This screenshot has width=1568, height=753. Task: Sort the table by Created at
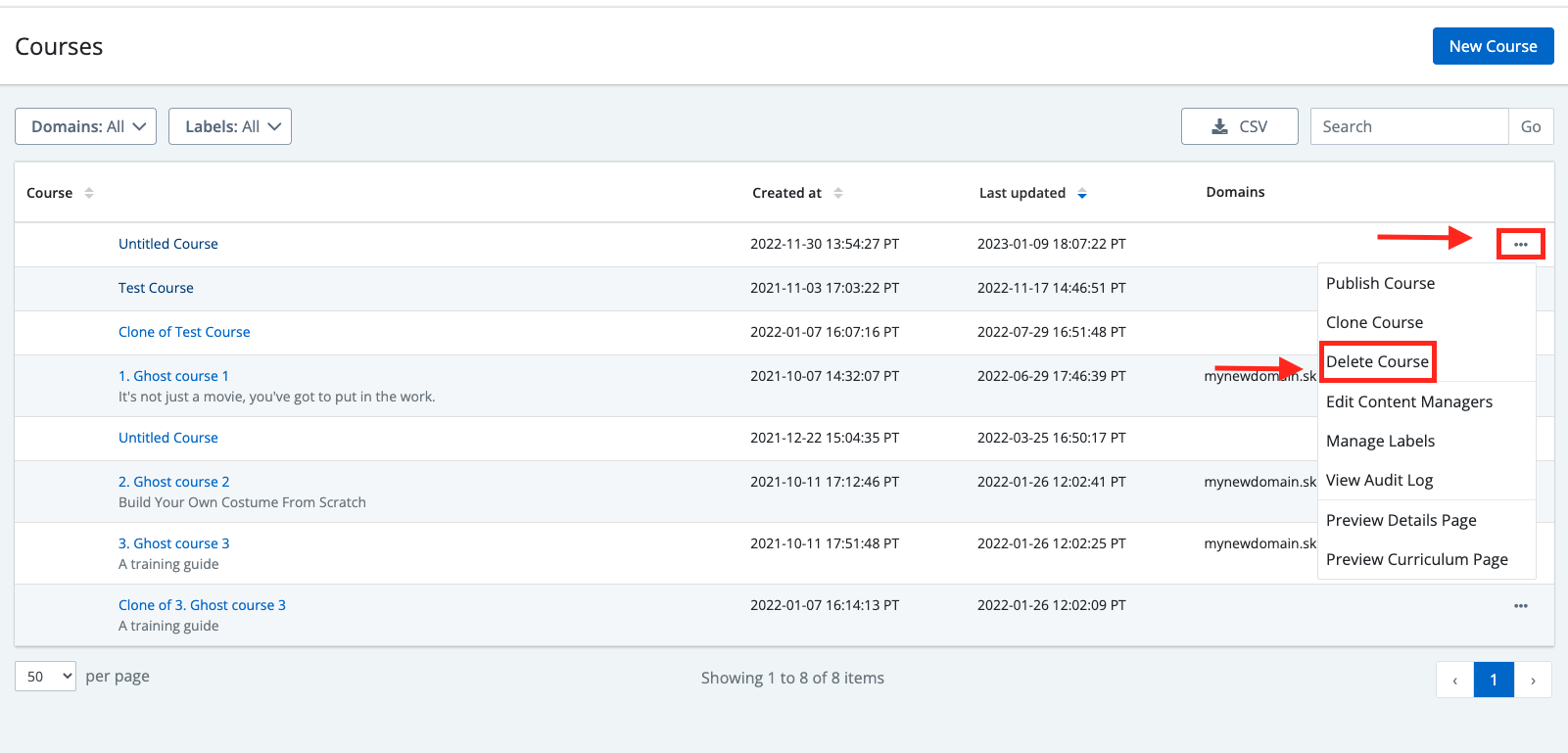[837, 193]
